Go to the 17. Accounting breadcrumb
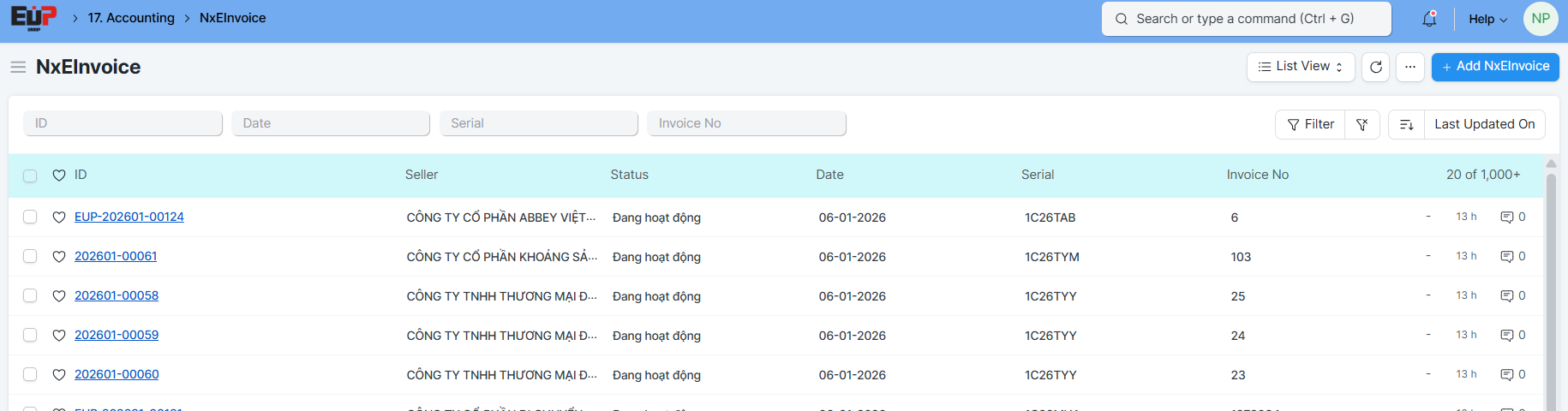Screen dimensions: 1568x411 pyautogui.click(x=131, y=18)
